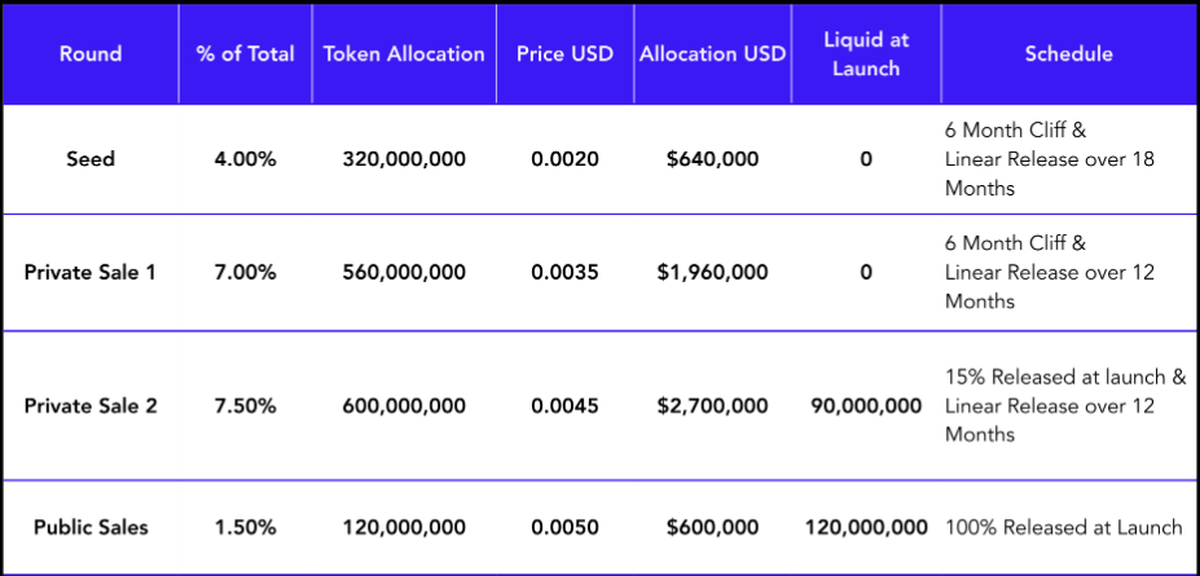Image resolution: width=1200 pixels, height=576 pixels.
Task: Select the Private Sale 2 row label
Action: (x=90, y=405)
